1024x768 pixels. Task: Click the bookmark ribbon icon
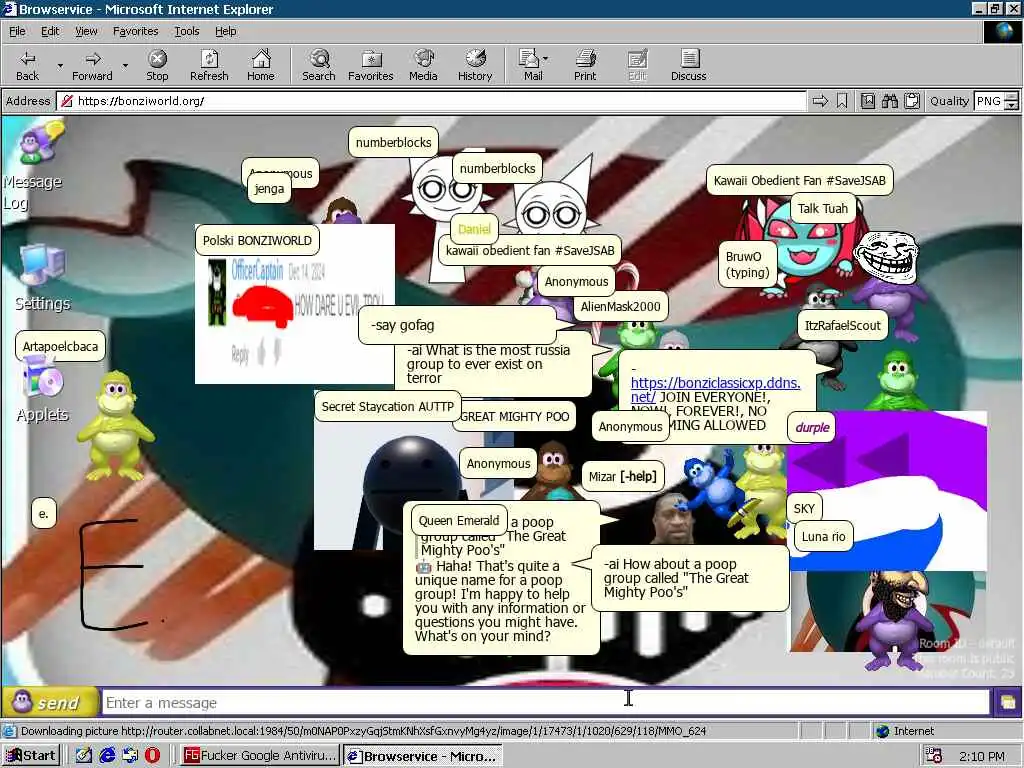[x=842, y=101]
